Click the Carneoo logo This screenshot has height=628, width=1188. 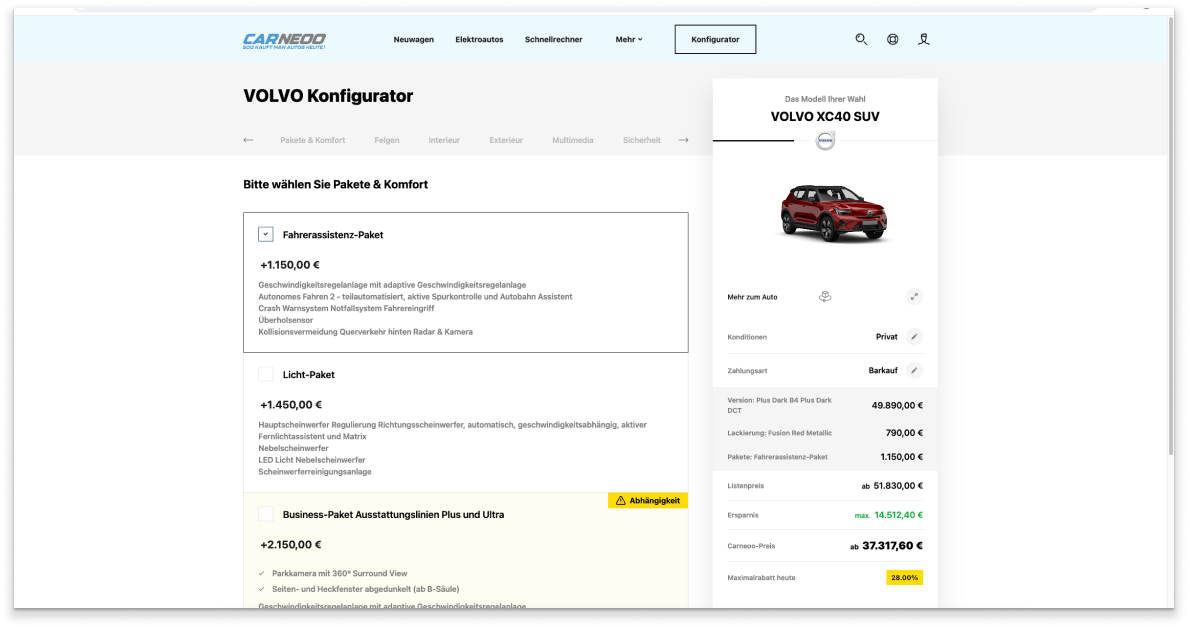284,40
